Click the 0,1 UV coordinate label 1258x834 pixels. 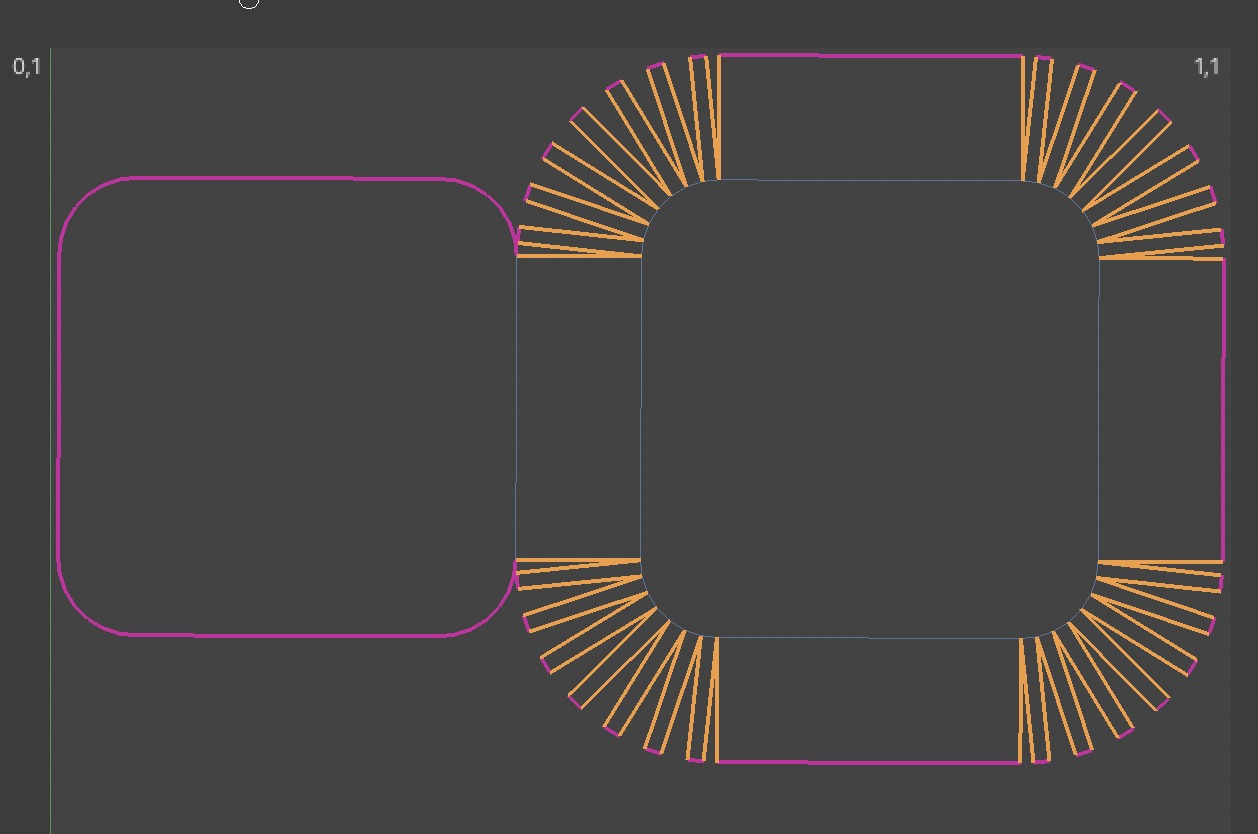pyautogui.click(x=27, y=67)
